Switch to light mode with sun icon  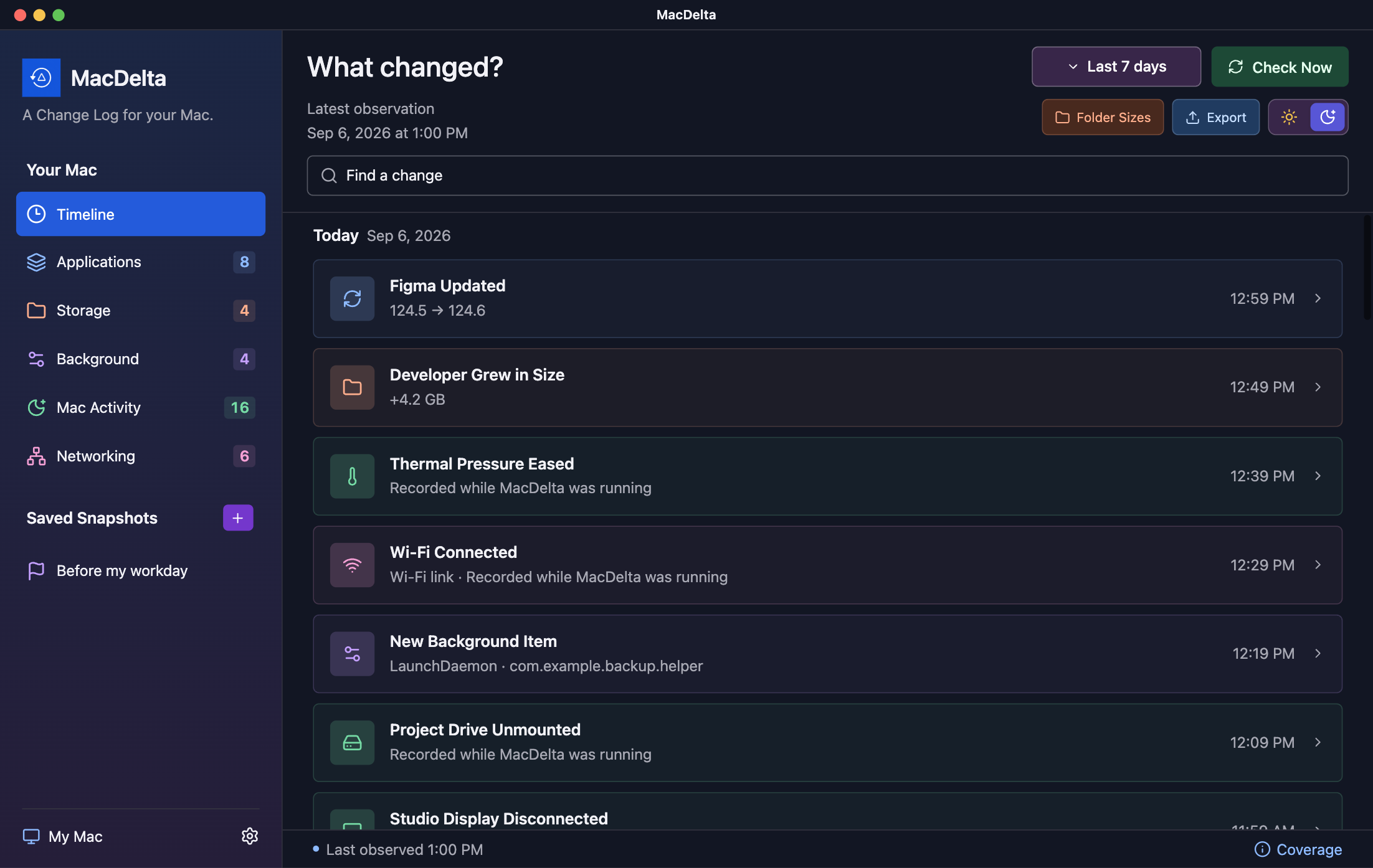[1289, 117]
